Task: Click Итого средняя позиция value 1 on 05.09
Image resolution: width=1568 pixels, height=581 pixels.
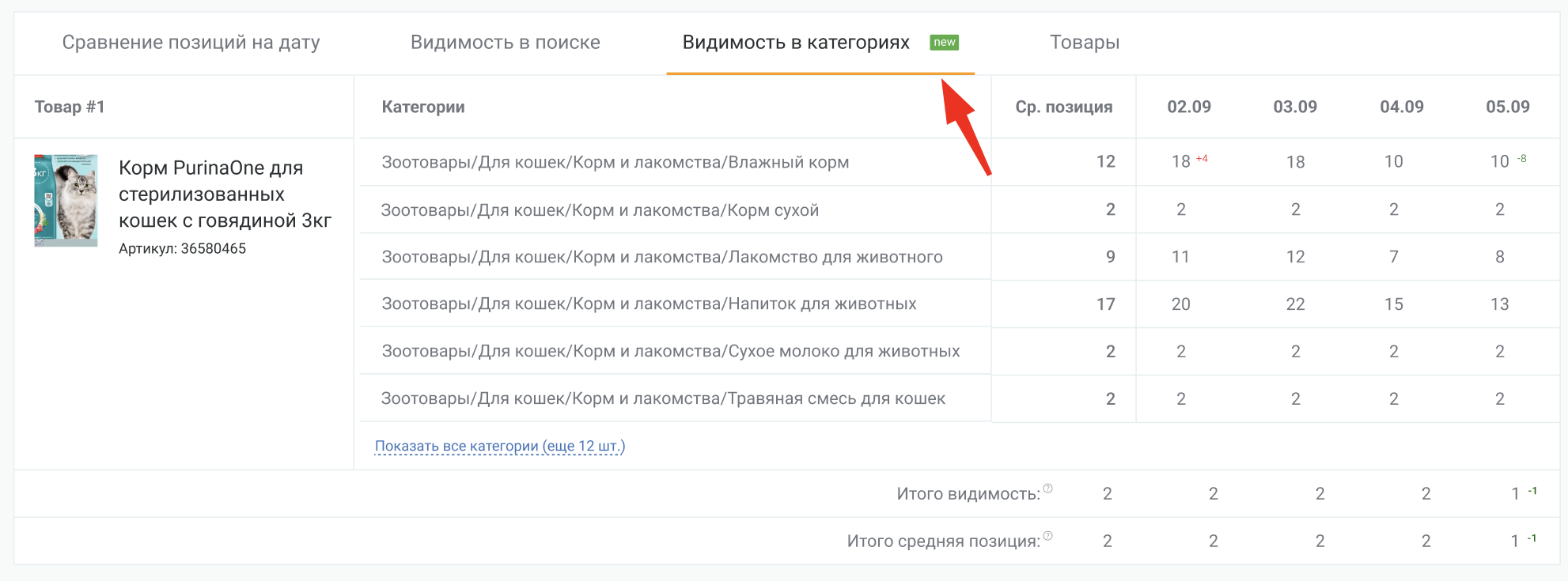Action: (1515, 541)
